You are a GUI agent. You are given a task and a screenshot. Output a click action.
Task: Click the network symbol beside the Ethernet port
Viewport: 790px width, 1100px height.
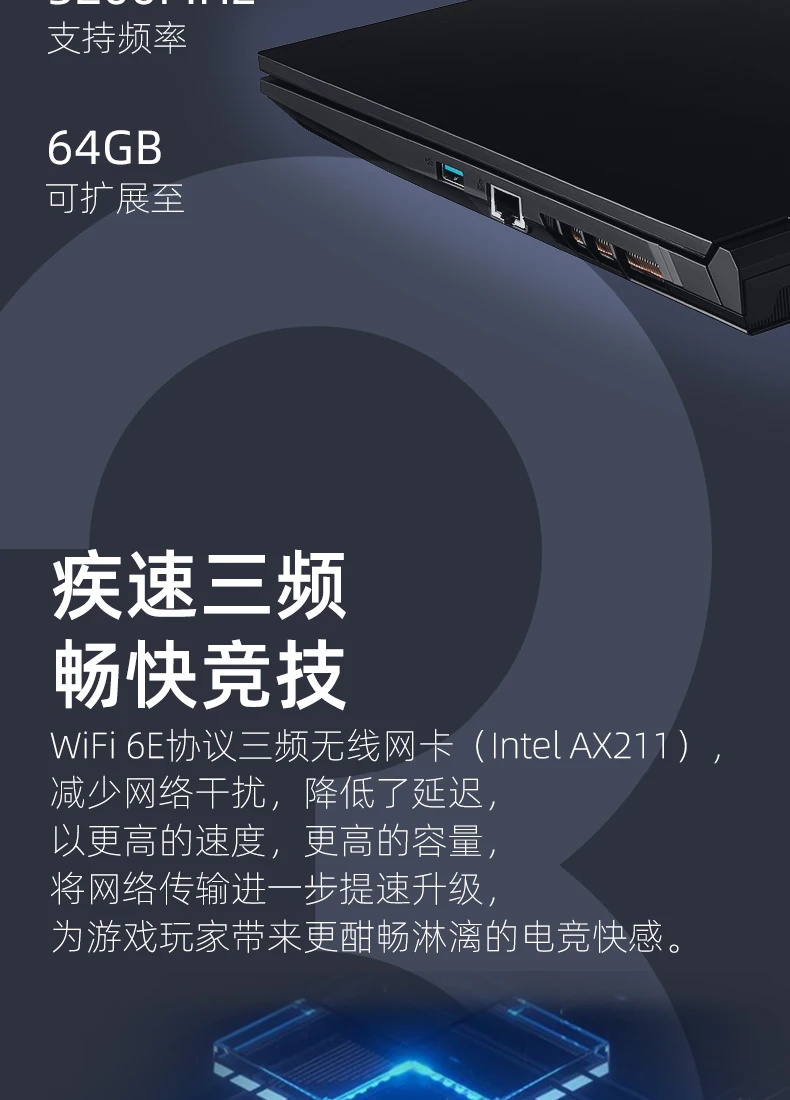pyautogui.click(x=480, y=185)
